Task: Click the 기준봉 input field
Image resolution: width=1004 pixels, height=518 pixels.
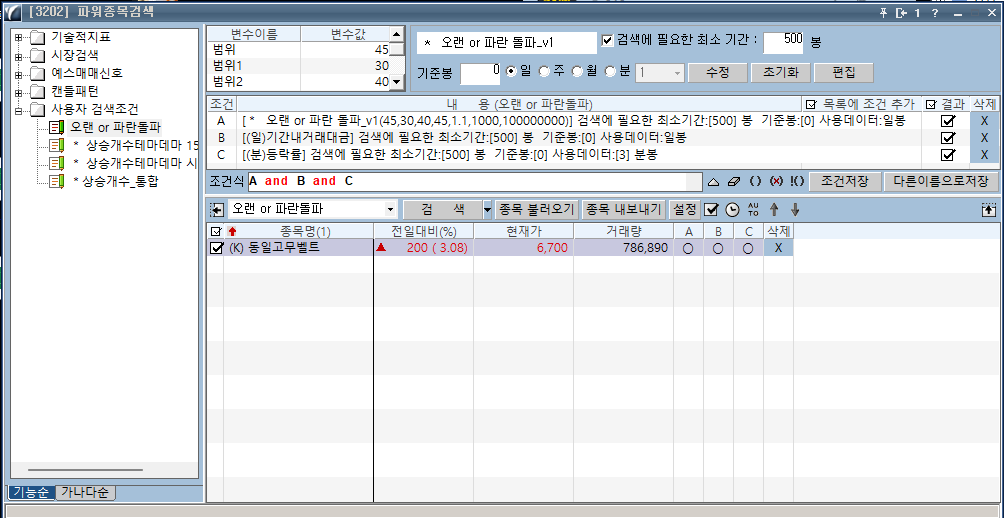Action: tap(479, 72)
